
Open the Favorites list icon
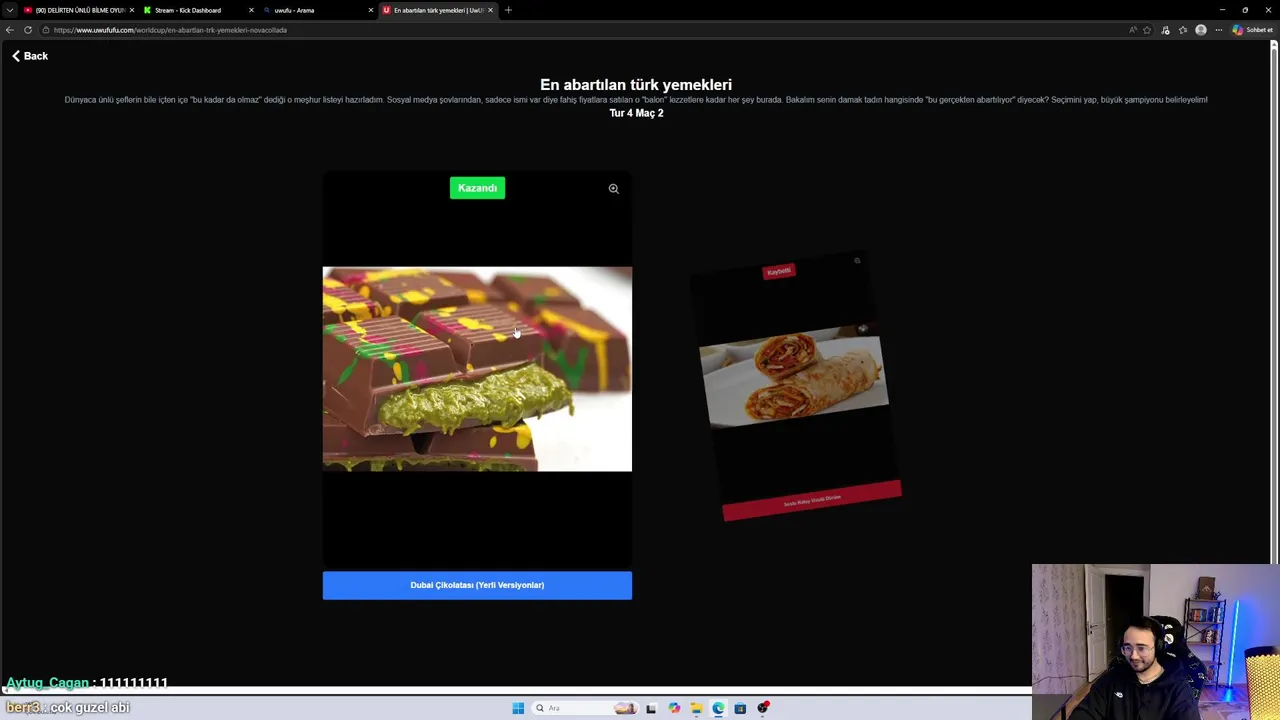[1183, 30]
